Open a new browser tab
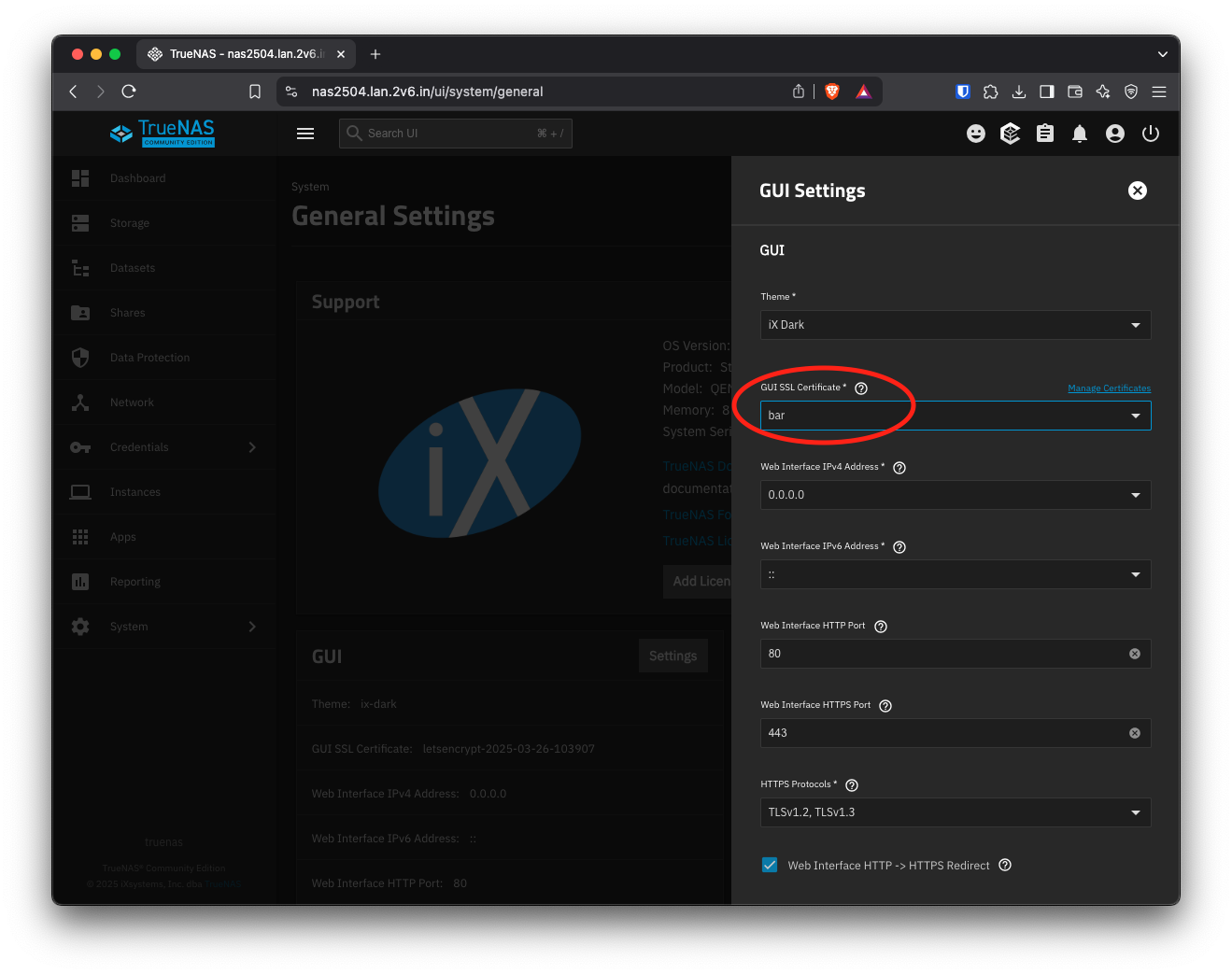 (375, 54)
